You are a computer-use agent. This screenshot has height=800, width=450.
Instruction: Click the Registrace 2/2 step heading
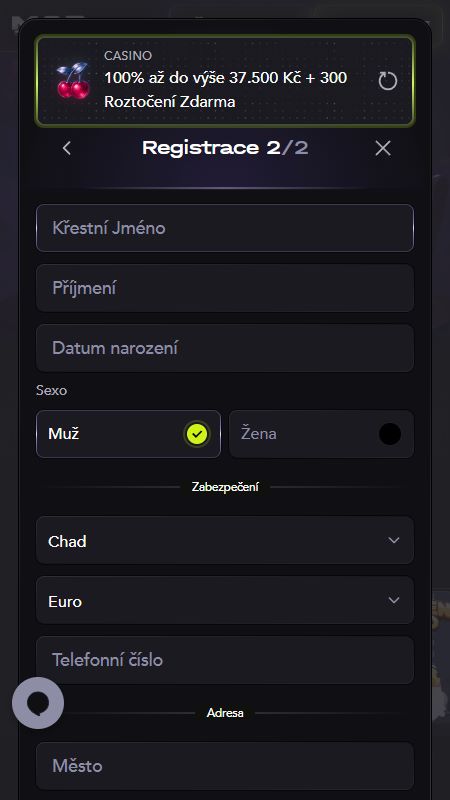pyautogui.click(x=225, y=148)
